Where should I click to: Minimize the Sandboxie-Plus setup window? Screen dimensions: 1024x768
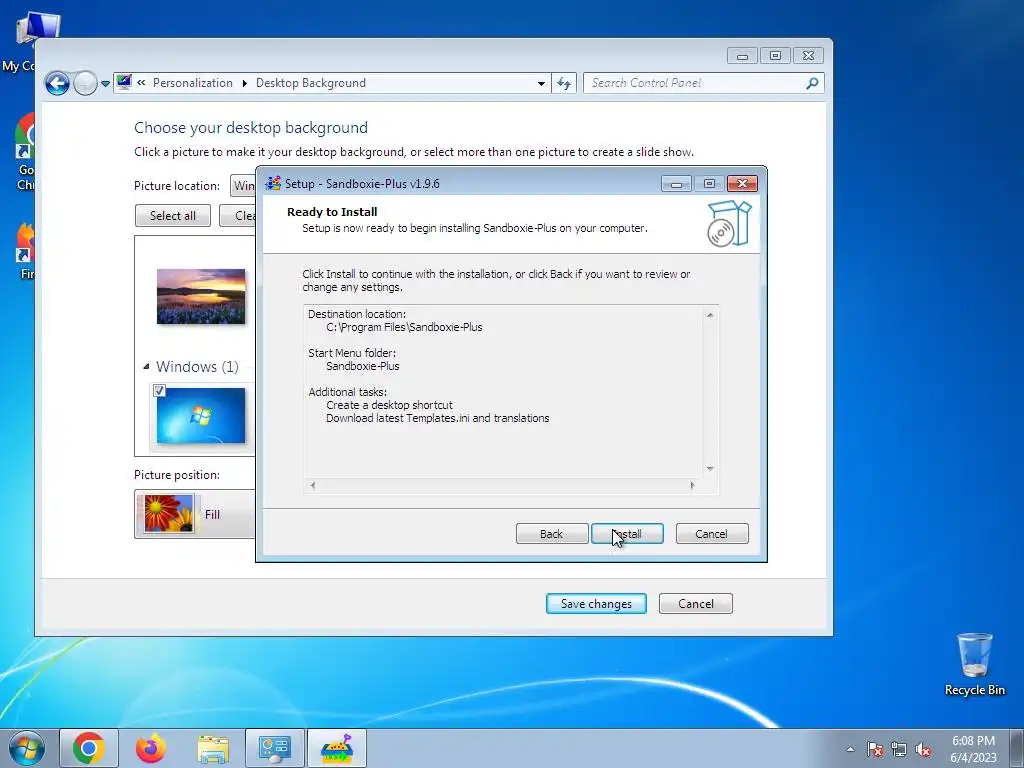click(676, 184)
